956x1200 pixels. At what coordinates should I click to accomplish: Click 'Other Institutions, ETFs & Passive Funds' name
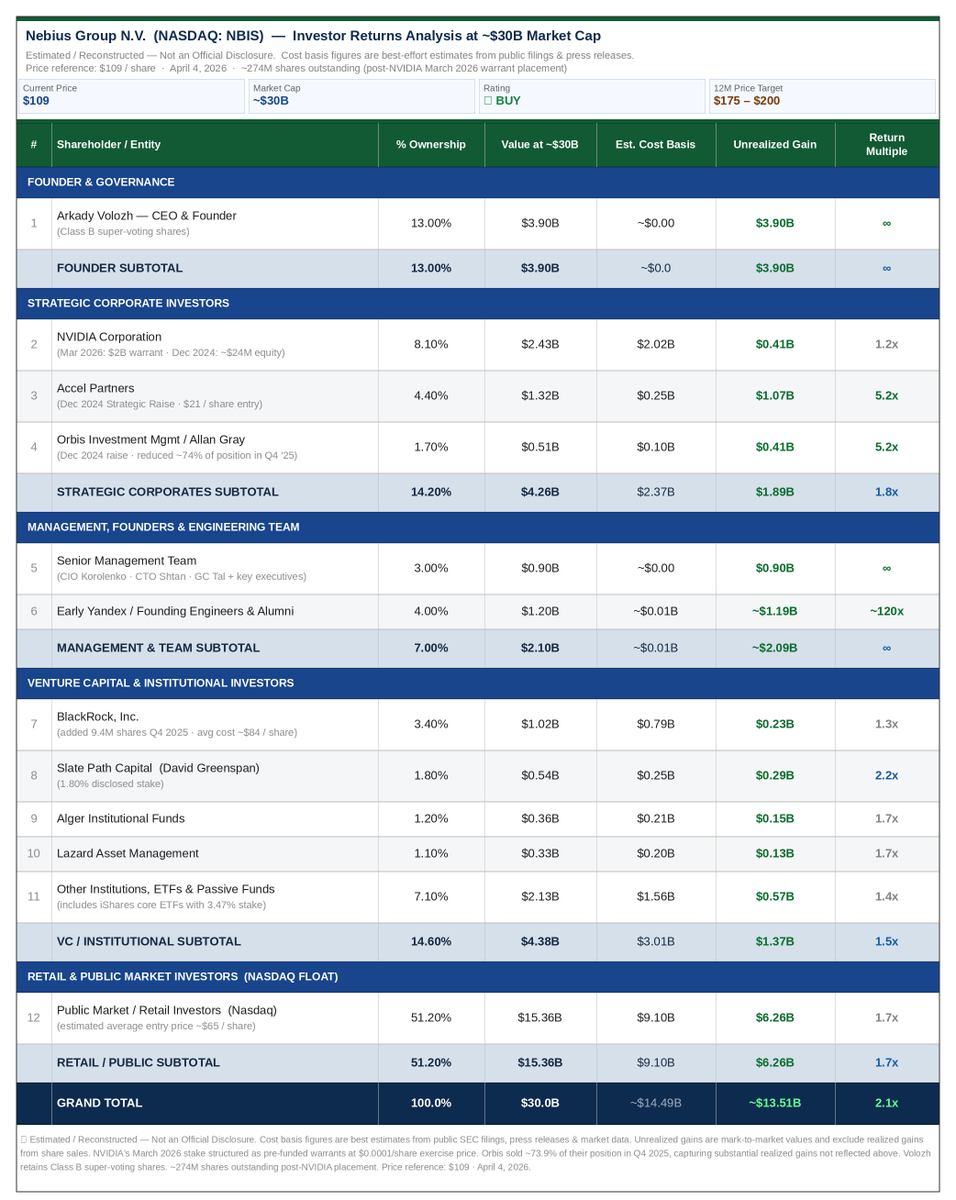[166, 888]
